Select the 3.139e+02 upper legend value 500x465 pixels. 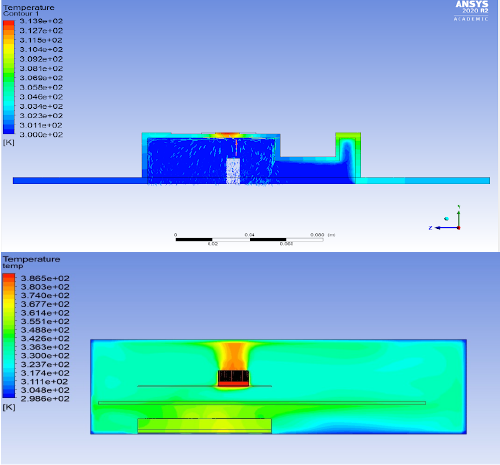(x=41, y=21)
